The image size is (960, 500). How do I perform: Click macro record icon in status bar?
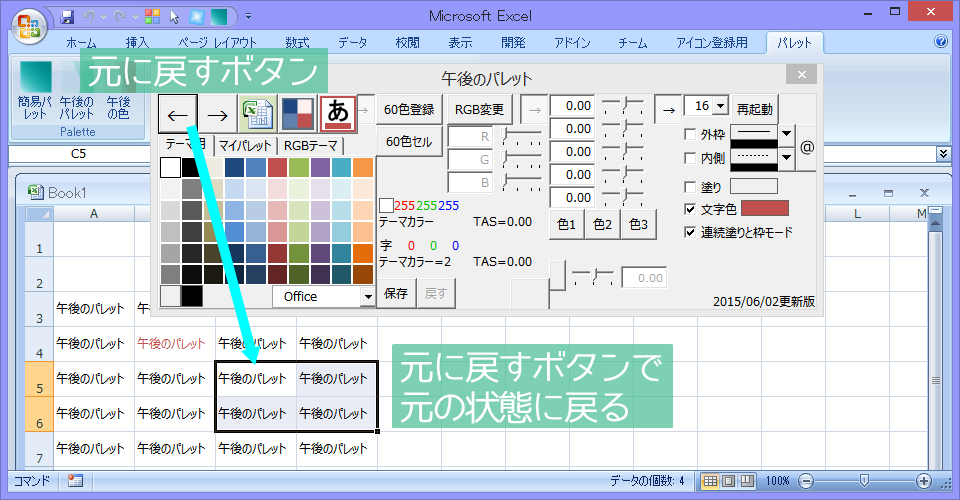(x=75, y=481)
